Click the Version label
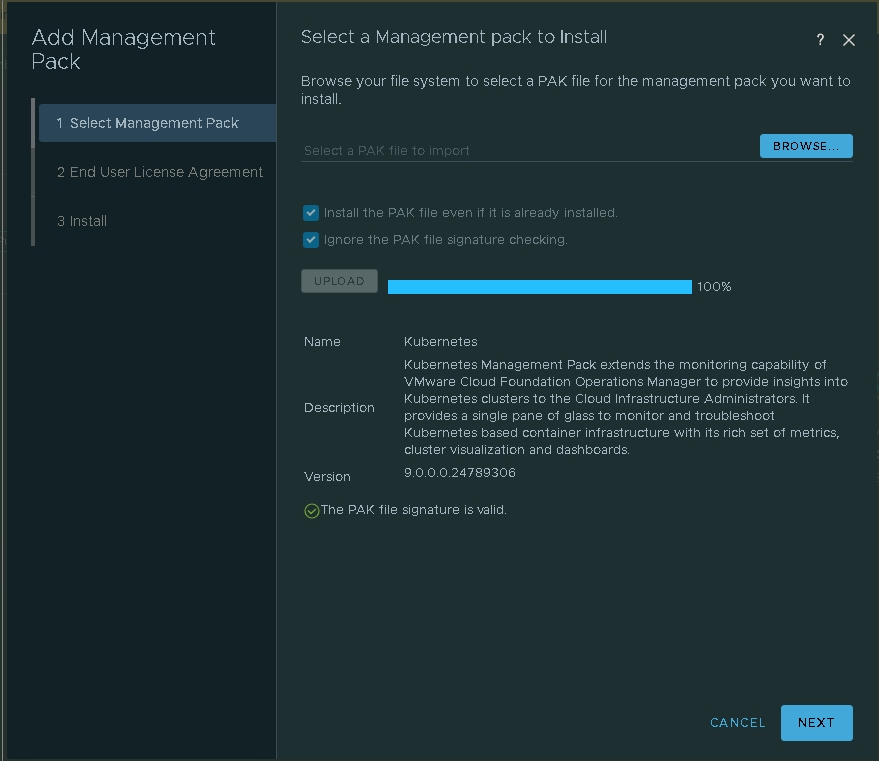Viewport: 879px width, 761px height. pos(327,477)
